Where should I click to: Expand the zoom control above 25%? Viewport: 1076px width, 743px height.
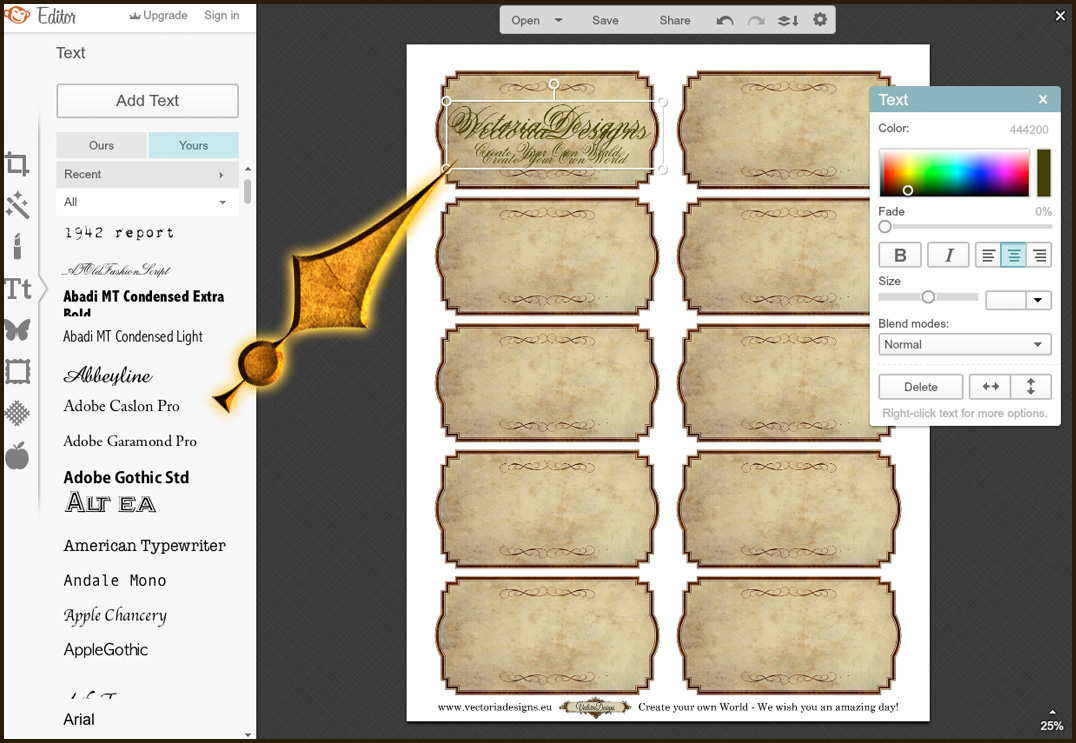[1052, 712]
